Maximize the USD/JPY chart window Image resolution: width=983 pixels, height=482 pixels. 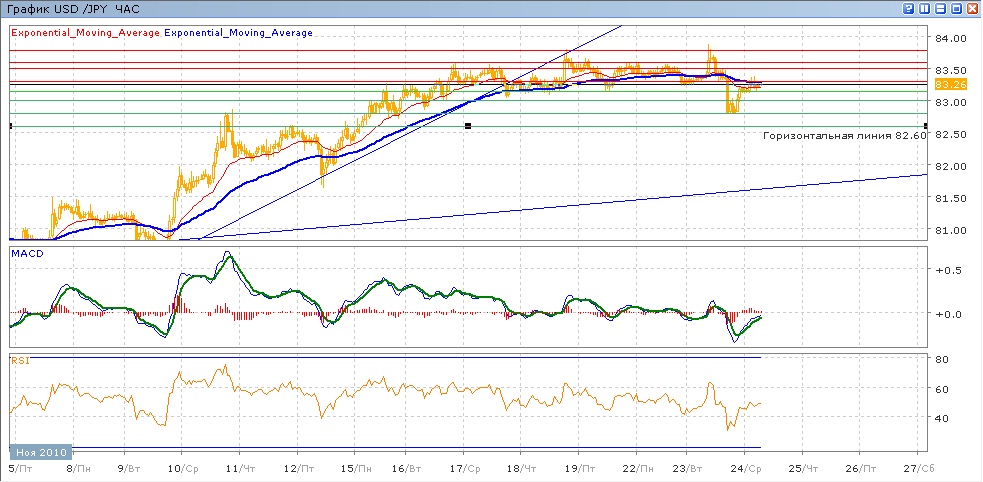[x=957, y=7]
